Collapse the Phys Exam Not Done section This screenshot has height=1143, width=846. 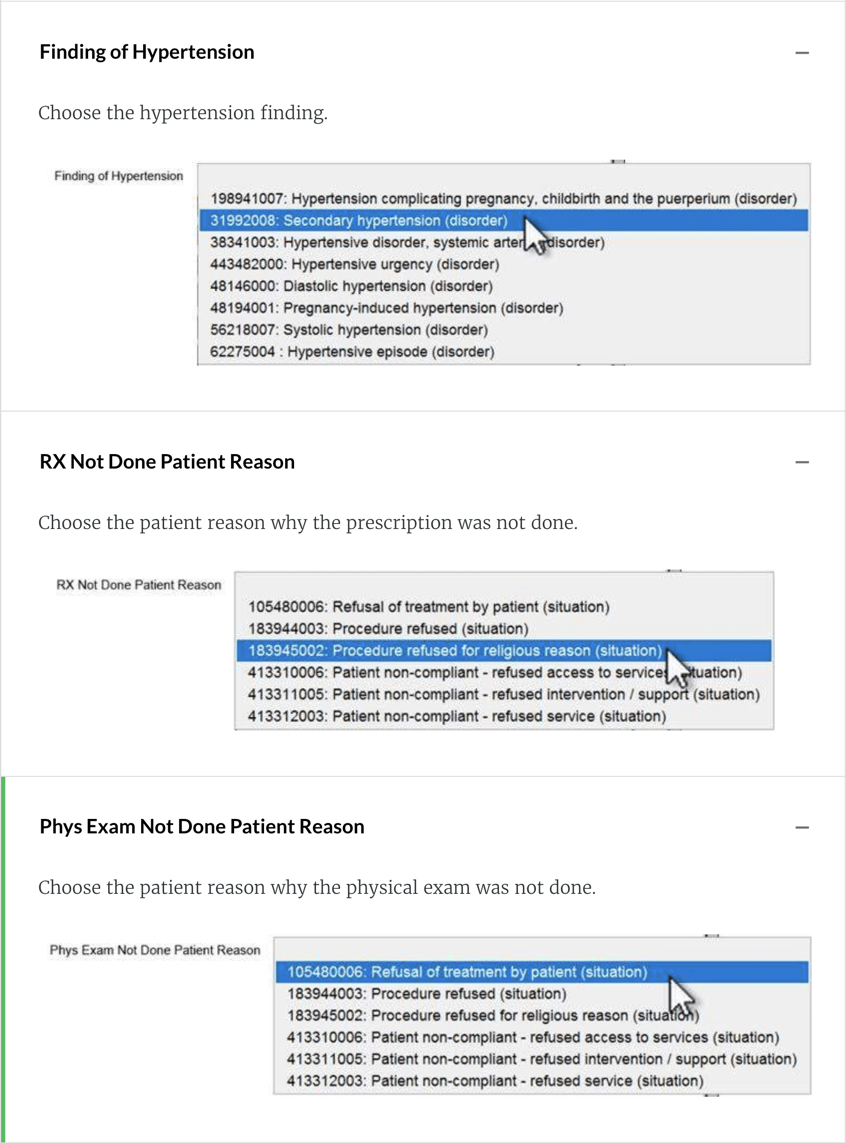point(801,828)
